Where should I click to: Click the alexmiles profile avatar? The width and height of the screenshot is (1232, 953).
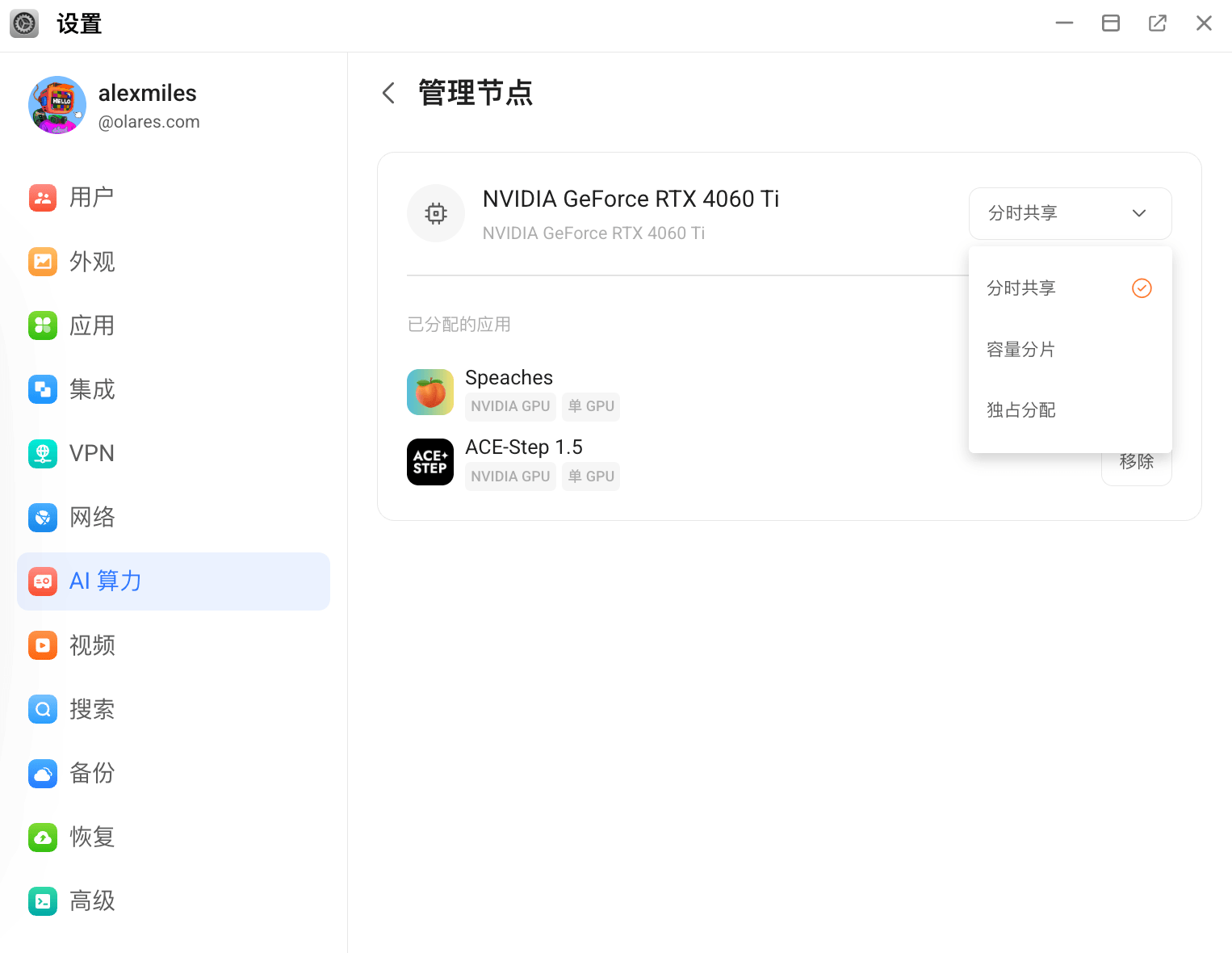click(x=57, y=105)
